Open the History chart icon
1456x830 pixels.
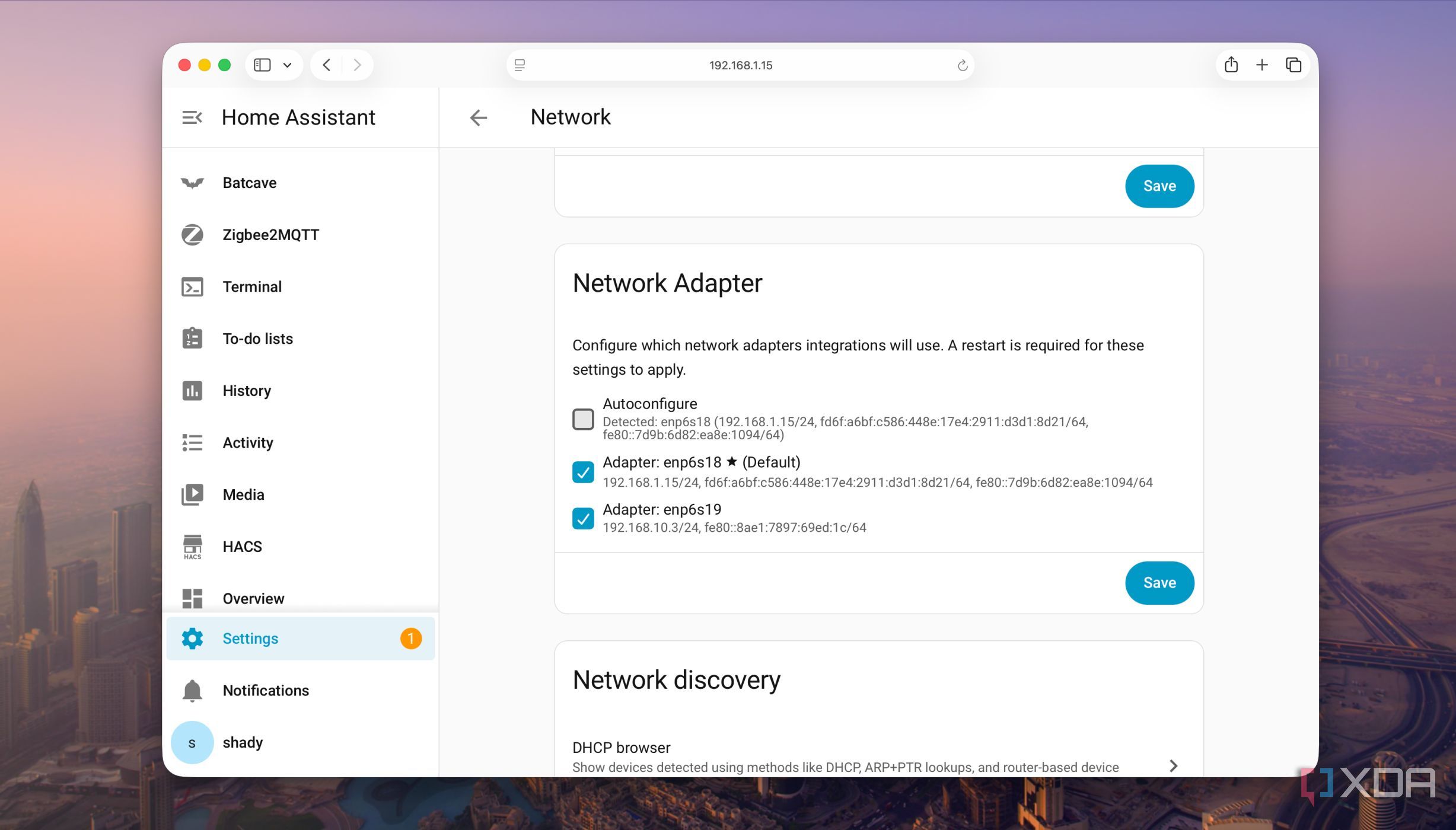tap(192, 391)
